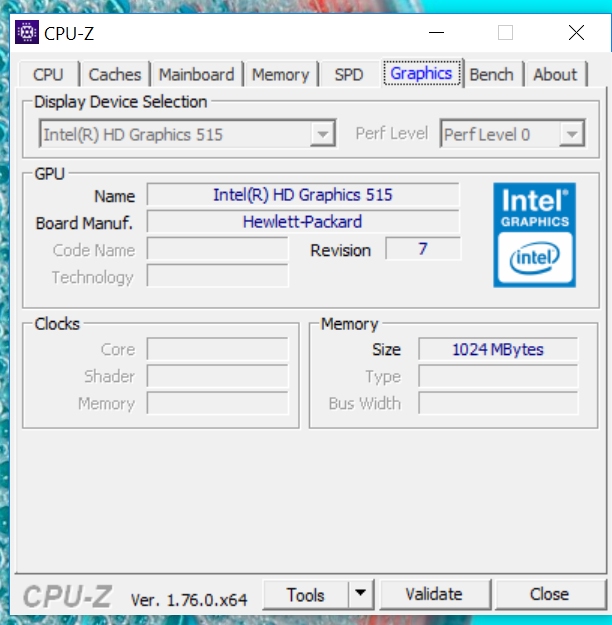The image size is (612, 625).
Task: Close the CPU-Z window via title bar X
Action: pos(577,32)
